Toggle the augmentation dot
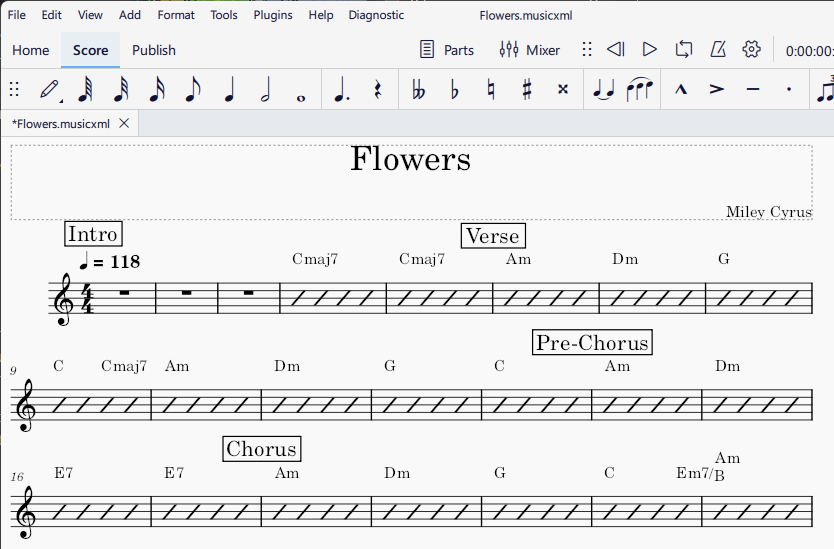This screenshot has width=834, height=549. click(x=341, y=90)
